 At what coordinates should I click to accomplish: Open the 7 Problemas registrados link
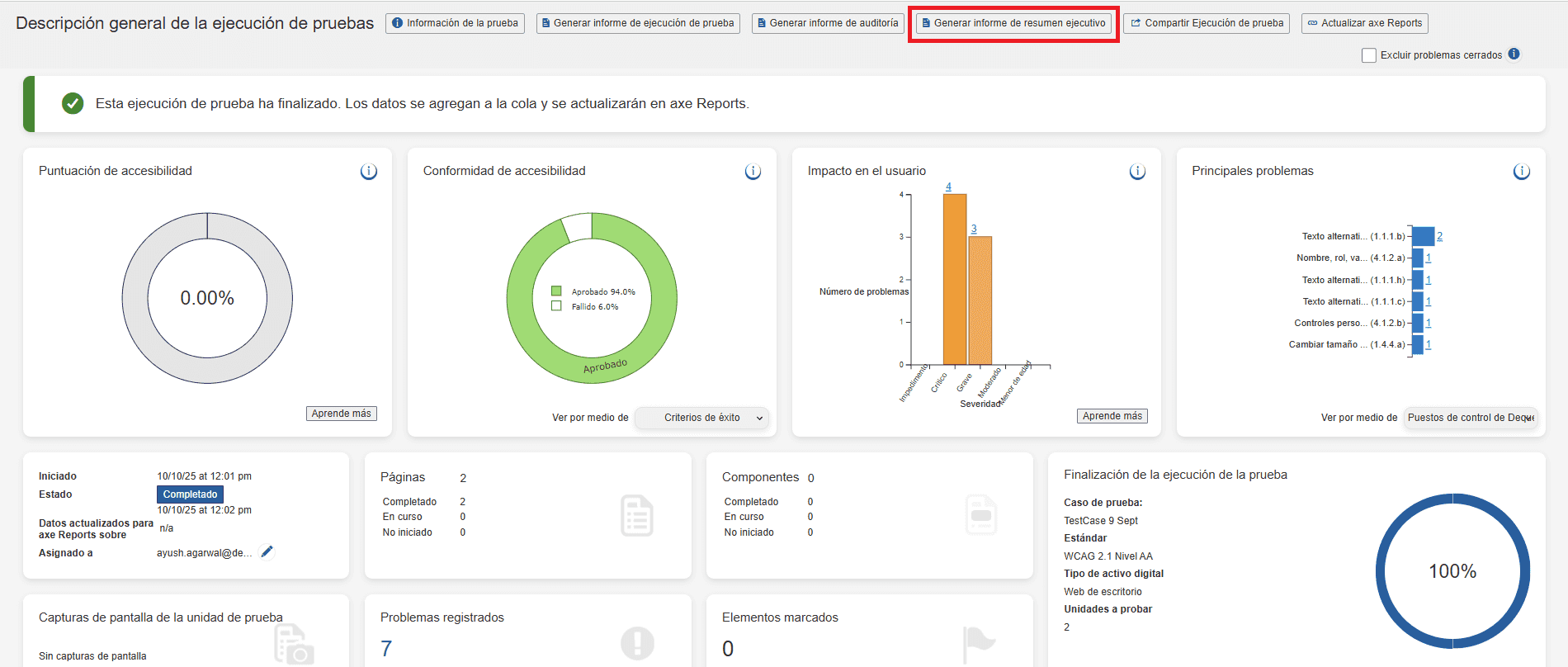(386, 649)
